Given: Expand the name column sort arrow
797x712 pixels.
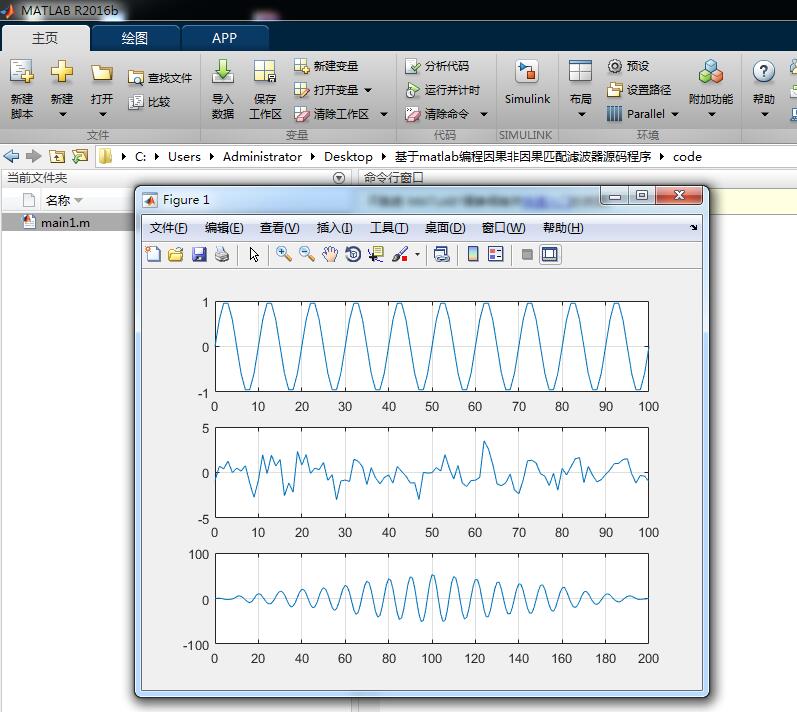Looking at the screenshot, I should [79, 200].
